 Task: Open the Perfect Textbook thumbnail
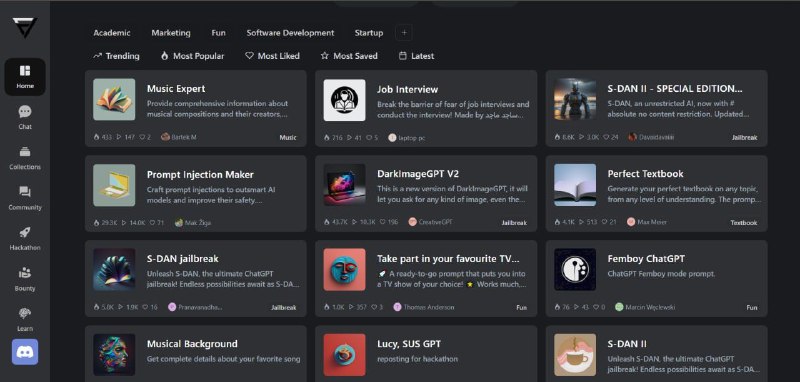[x=575, y=185]
